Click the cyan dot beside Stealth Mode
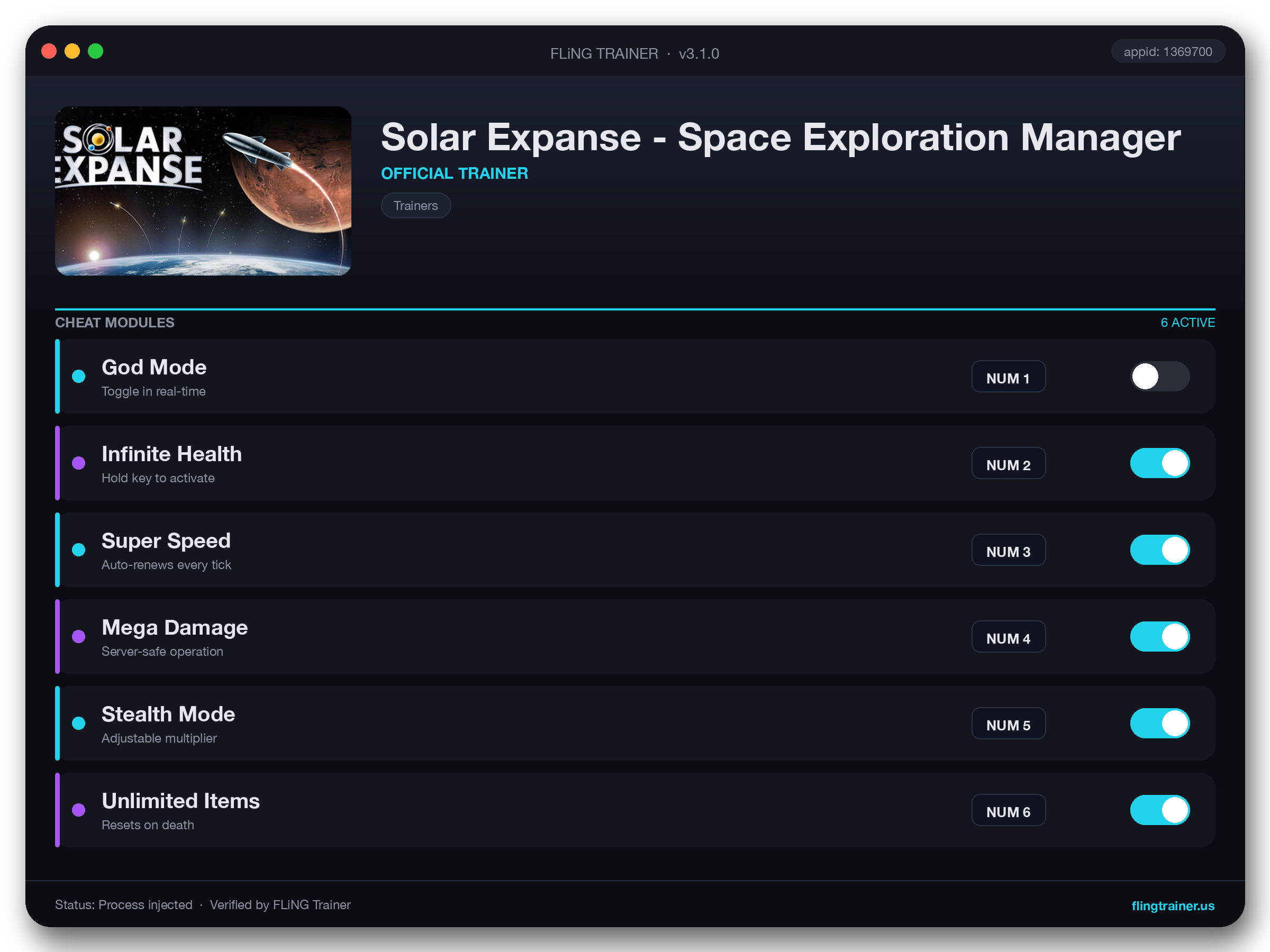Viewport: 1270px width, 952px height. pyautogui.click(x=79, y=723)
